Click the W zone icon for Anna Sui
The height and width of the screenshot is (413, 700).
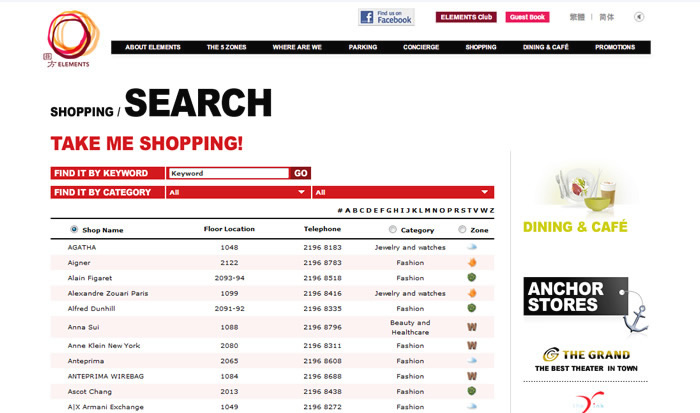pyautogui.click(x=471, y=327)
